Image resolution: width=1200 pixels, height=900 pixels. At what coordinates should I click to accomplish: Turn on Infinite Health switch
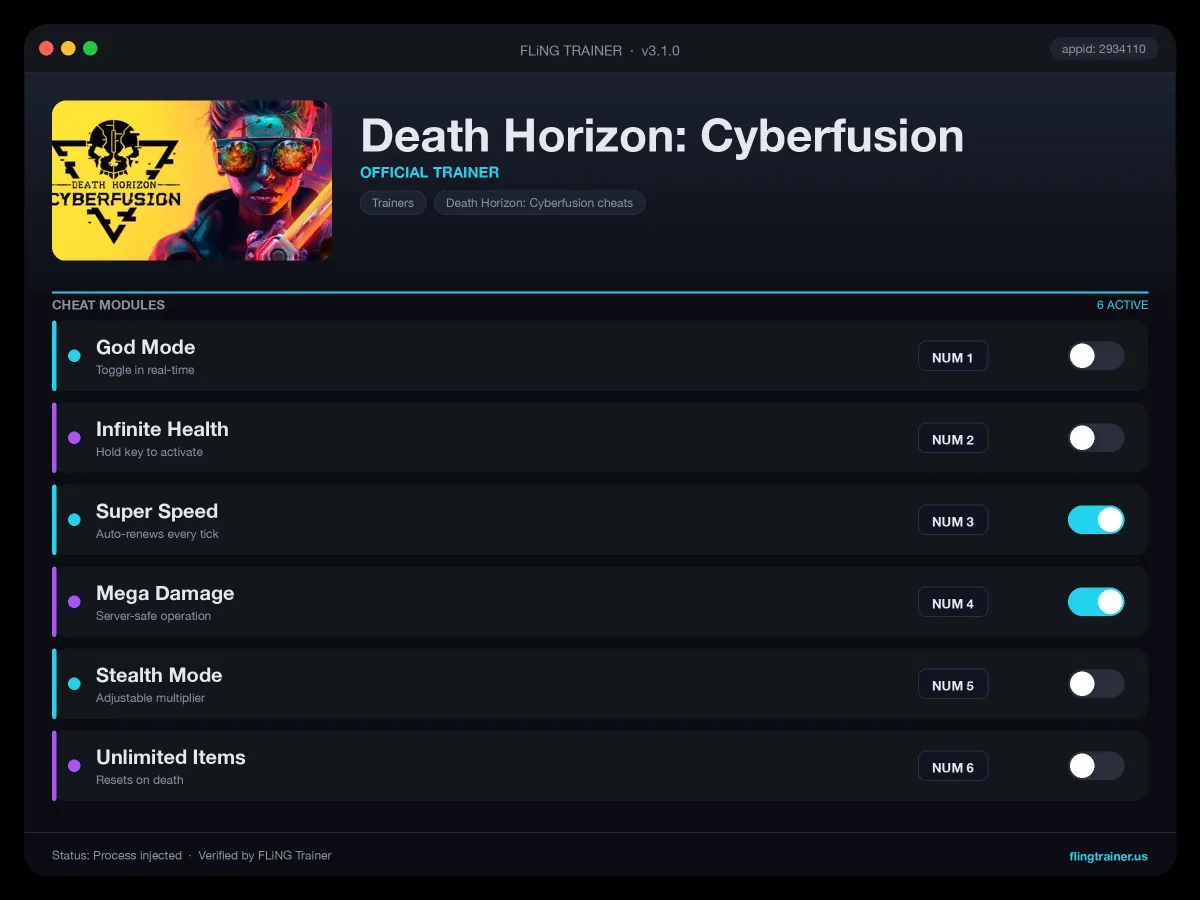[1096, 438]
